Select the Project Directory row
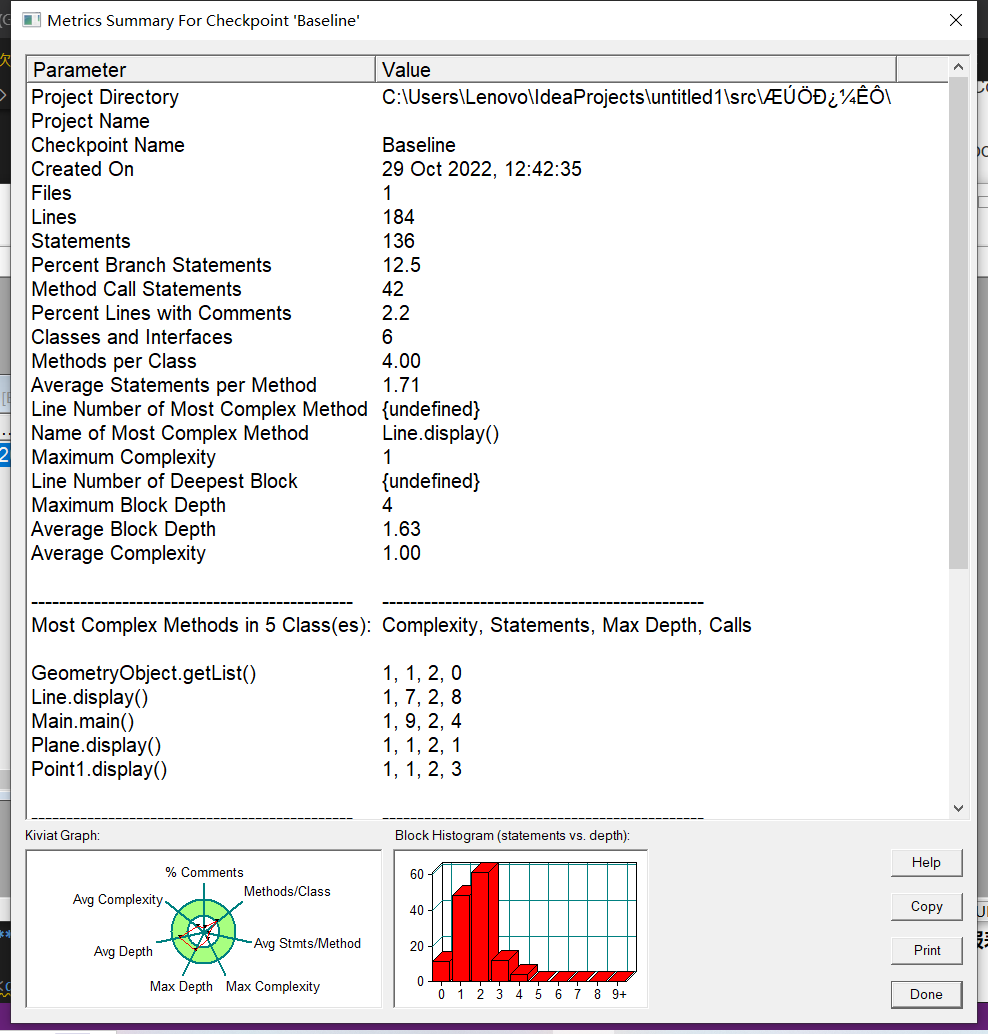The image size is (988, 1034). pyautogui.click(x=105, y=97)
